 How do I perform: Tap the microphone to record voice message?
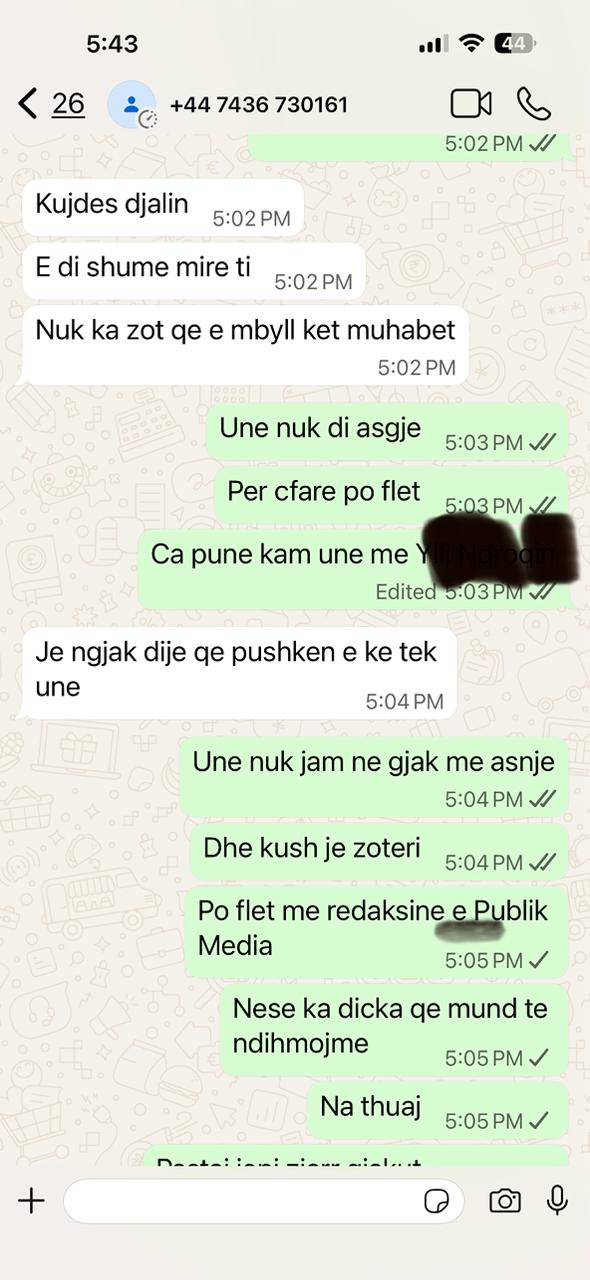pyautogui.click(x=557, y=1200)
